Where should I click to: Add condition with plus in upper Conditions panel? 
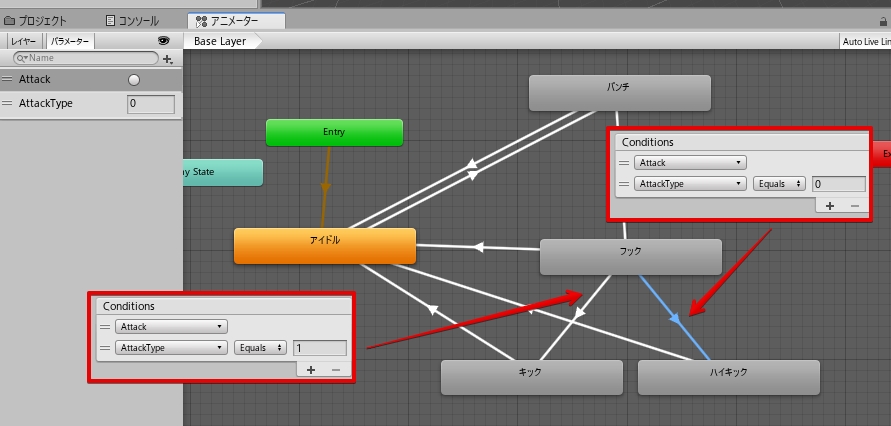tap(830, 206)
